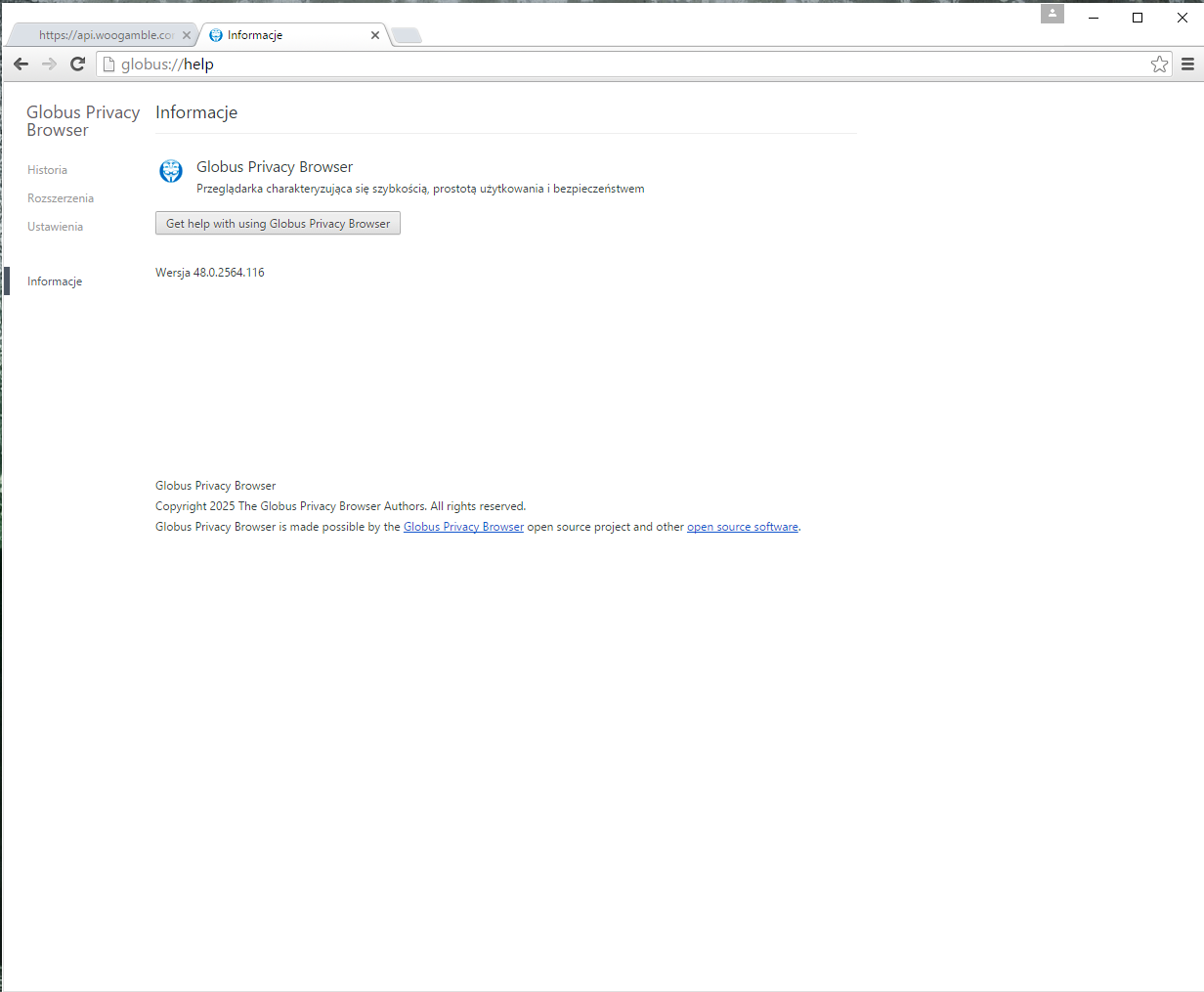Close the api.woogamble tab
Image resolution: width=1204 pixels, height=992 pixels.
187,35
